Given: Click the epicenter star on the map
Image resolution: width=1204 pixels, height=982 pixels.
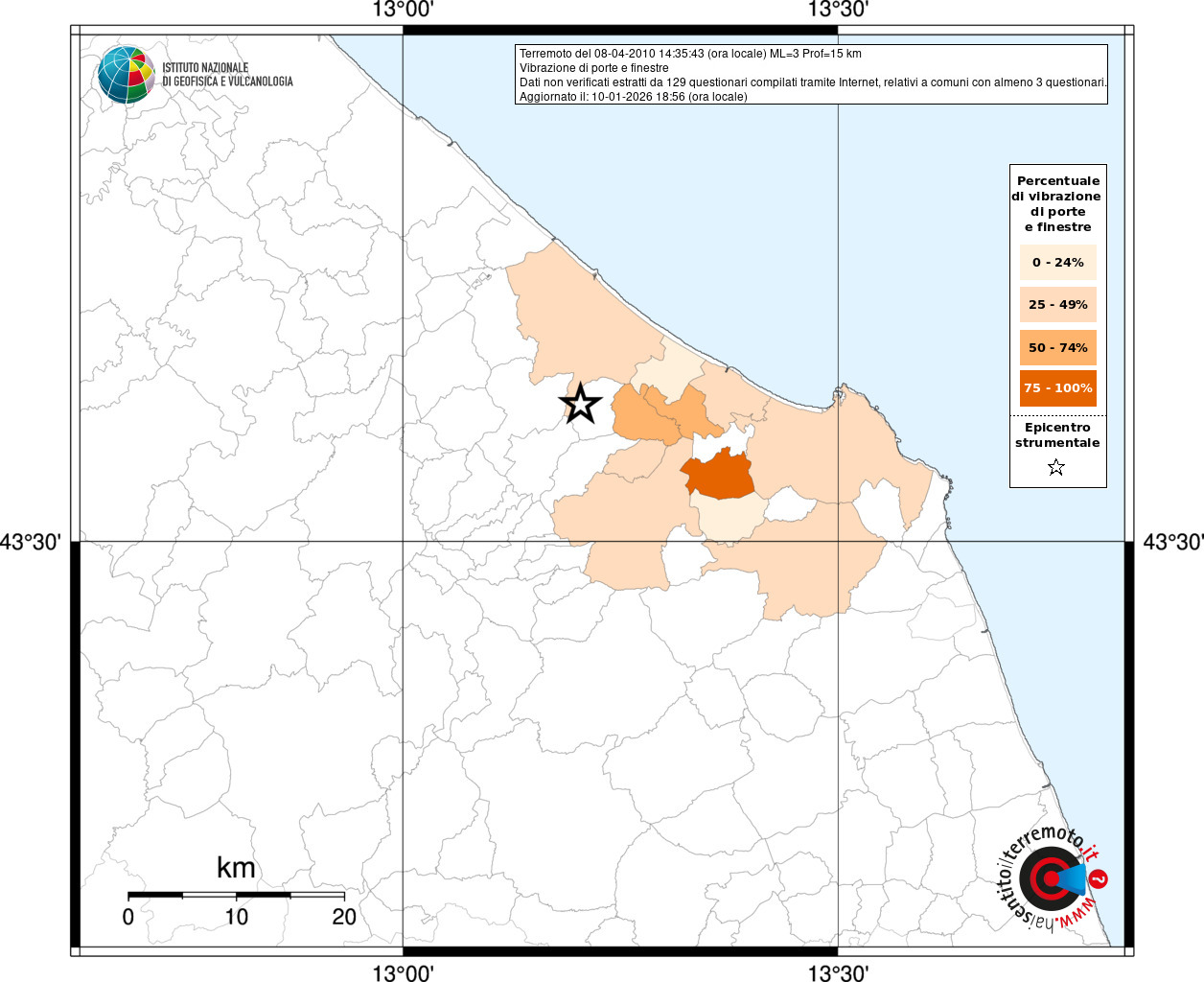Looking at the screenshot, I should (580, 404).
